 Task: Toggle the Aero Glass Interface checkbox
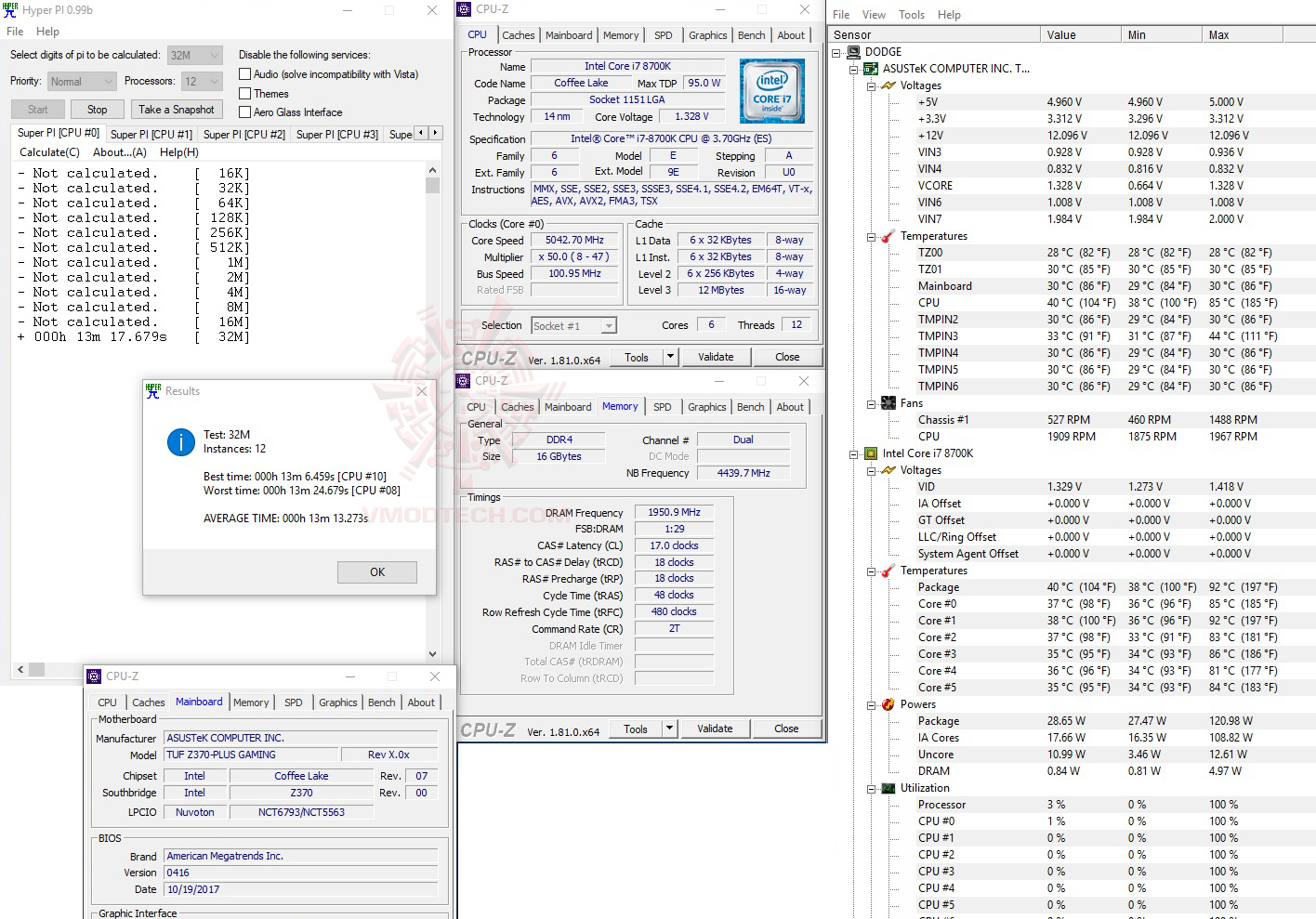tap(245, 112)
